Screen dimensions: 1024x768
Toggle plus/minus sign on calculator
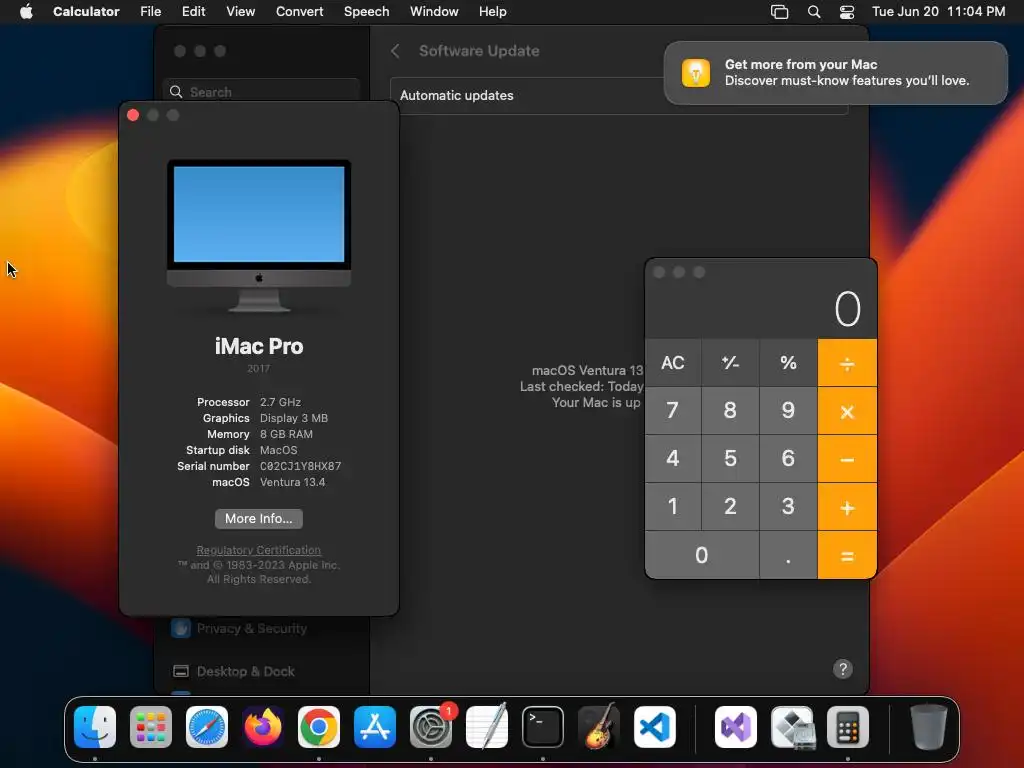pos(730,362)
